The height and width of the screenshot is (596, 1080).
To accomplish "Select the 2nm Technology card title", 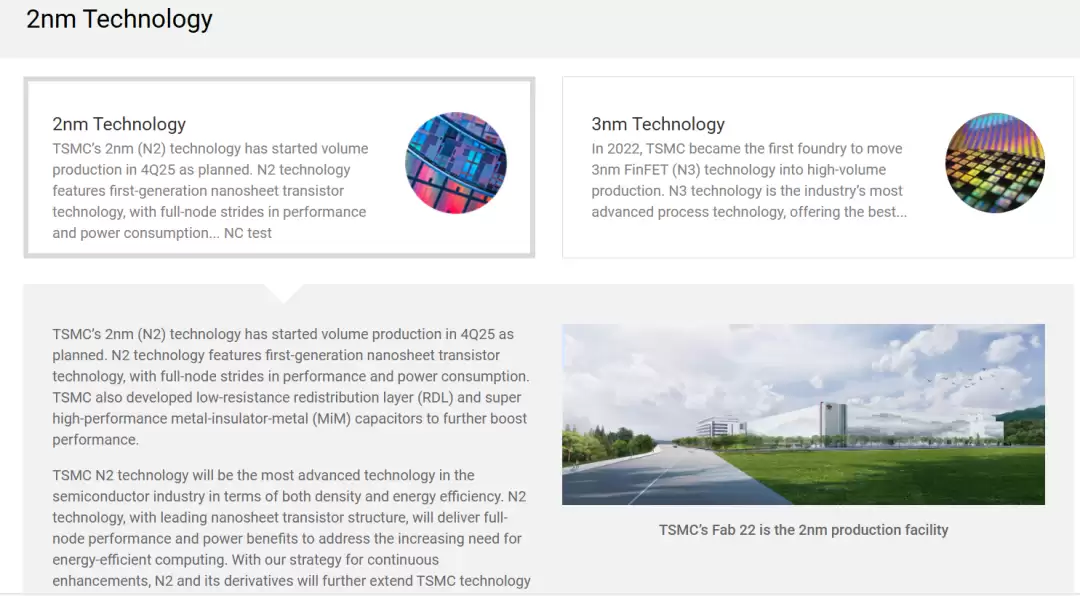I will [x=119, y=124].
